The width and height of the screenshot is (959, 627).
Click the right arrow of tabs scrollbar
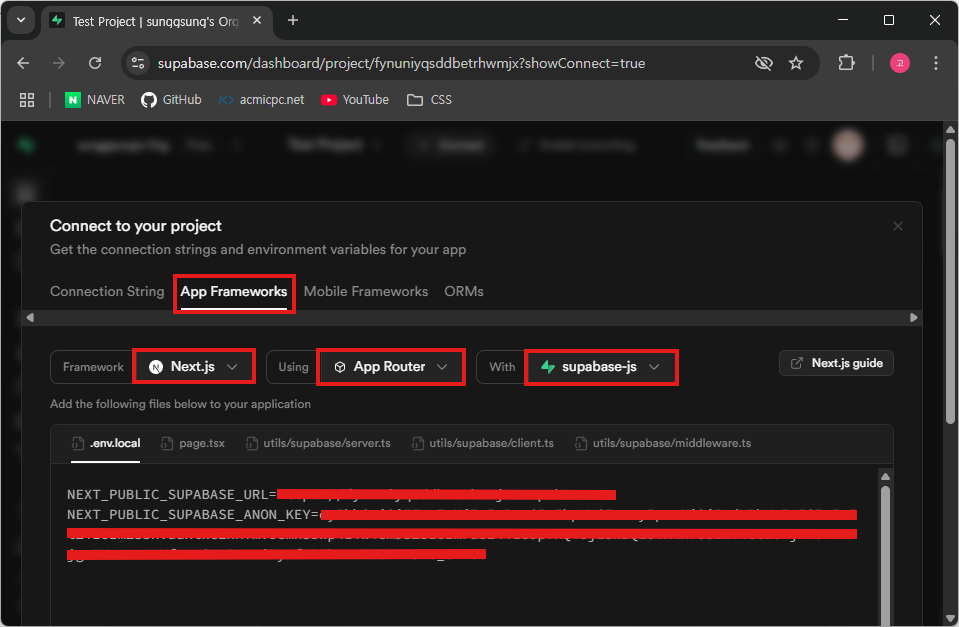point(913,317)
